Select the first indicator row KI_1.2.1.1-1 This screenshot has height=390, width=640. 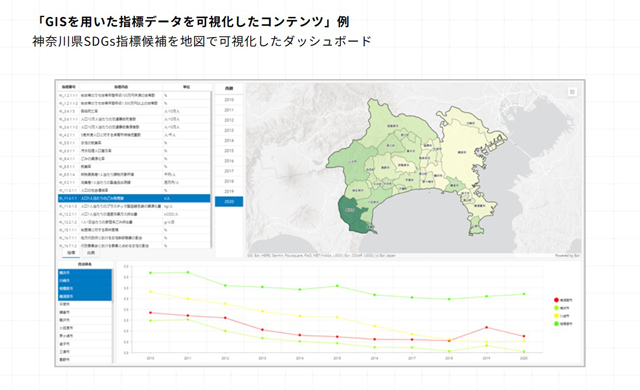[134, 95]
